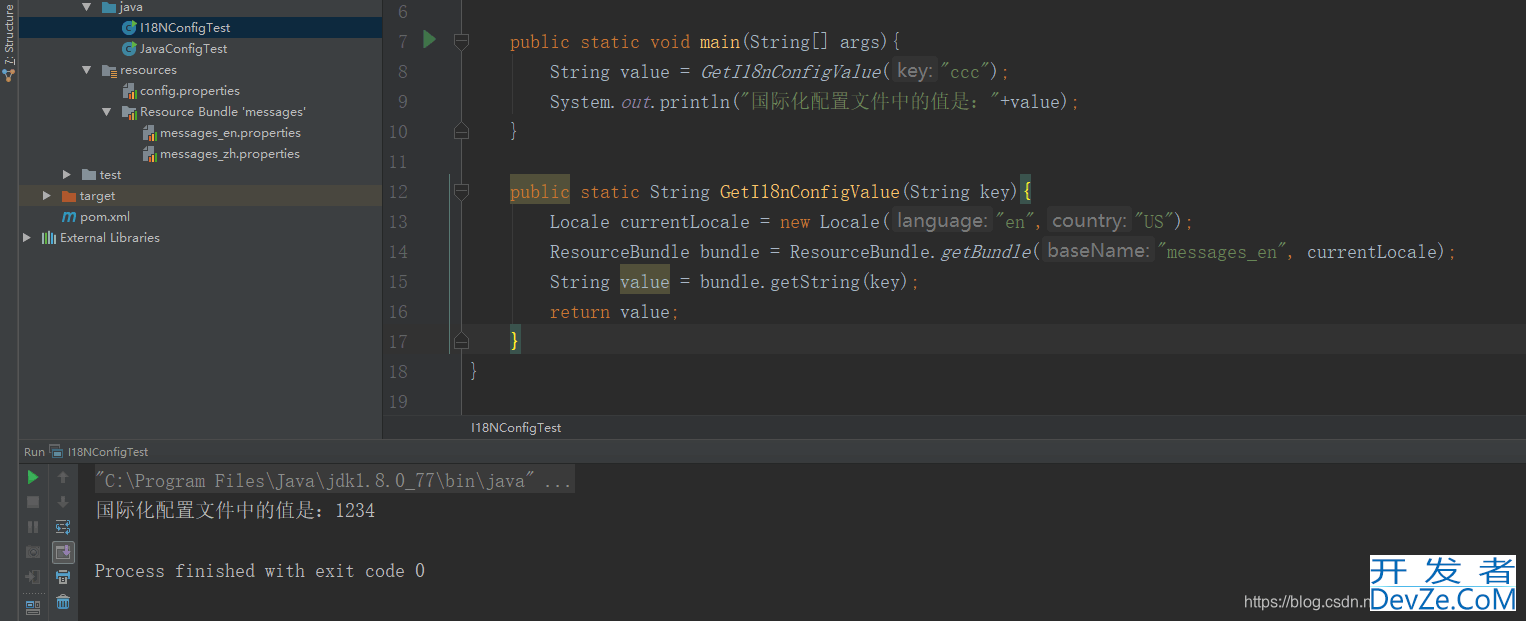Click the Pause output icon
The height and width of the screenshot is (621, 1526).
coord(33,527)
